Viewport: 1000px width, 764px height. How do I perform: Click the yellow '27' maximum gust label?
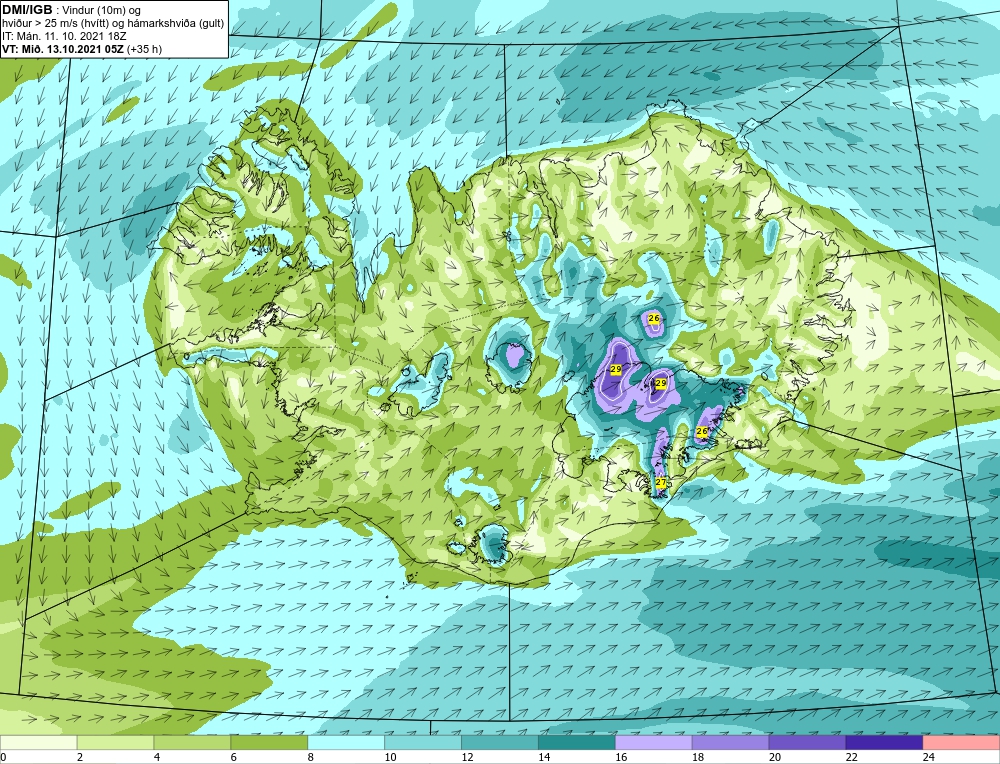click(661, 483)
